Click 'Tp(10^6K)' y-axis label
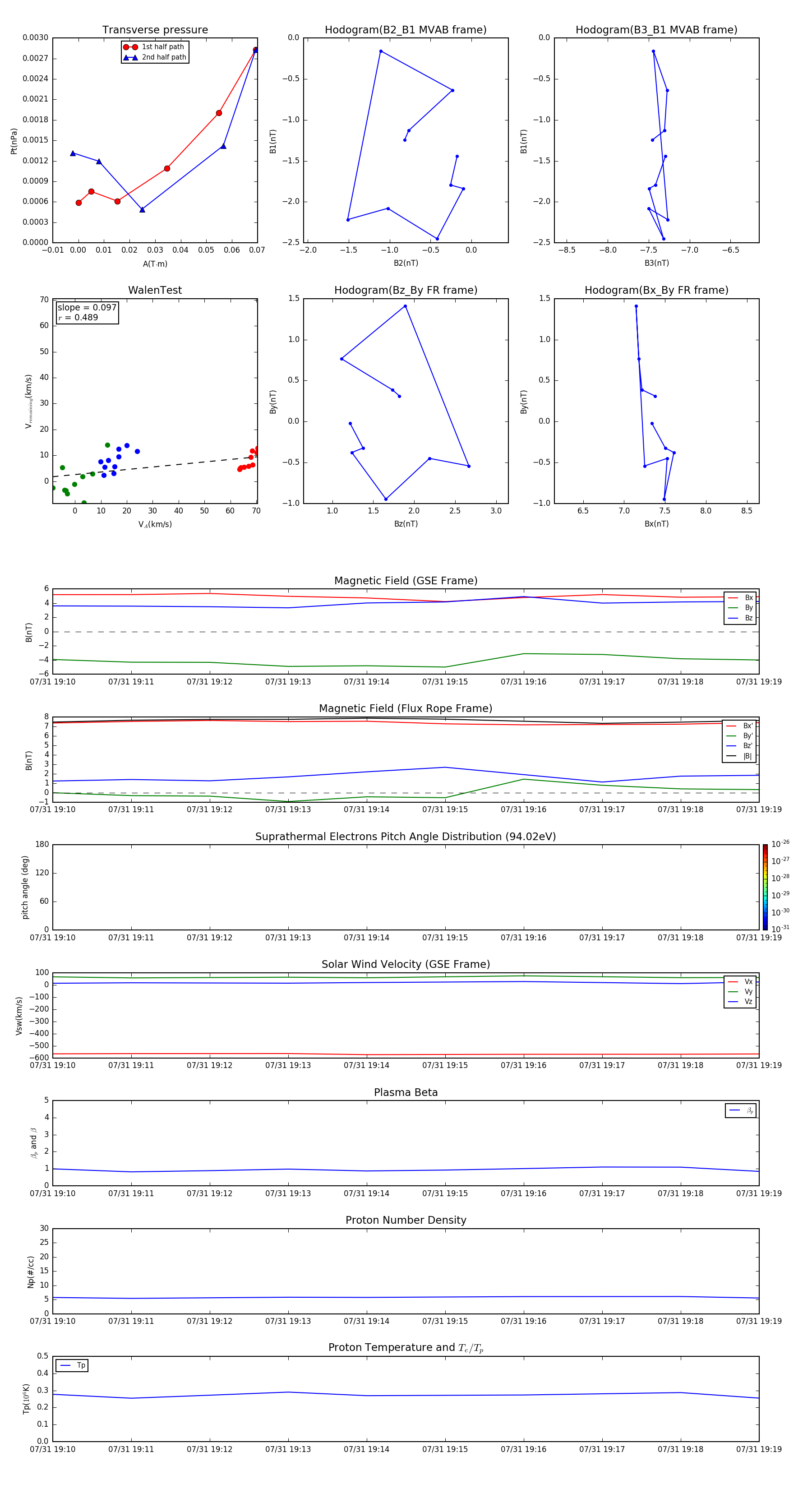This screenshot has width=812, height=1489. (26, 1399)
